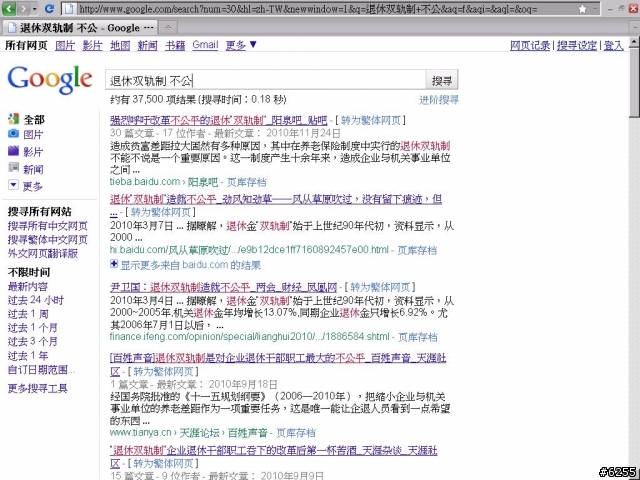Click the Google logo
This screenshot has height=480, width=640.
coord(50,80)
